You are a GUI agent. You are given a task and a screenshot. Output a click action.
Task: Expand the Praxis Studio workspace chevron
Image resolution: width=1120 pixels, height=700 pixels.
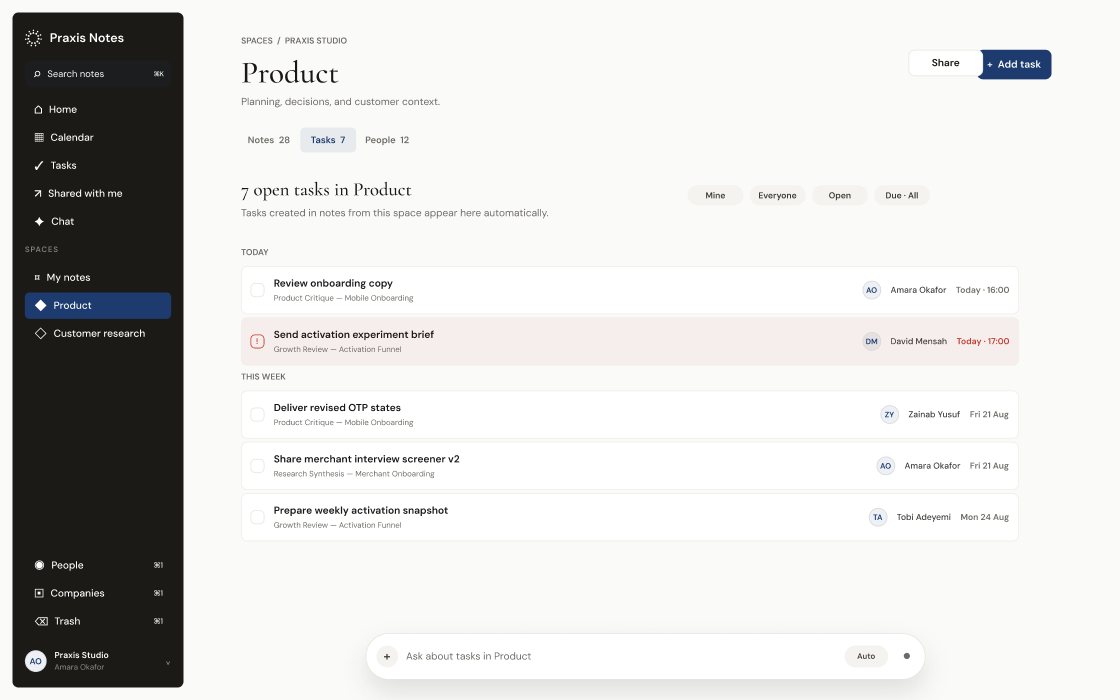pos(168,663)
